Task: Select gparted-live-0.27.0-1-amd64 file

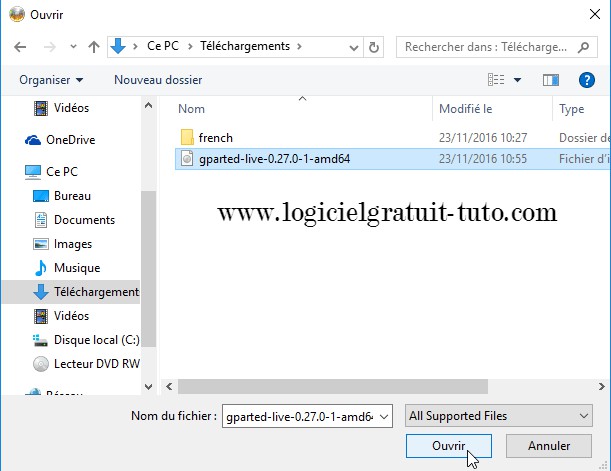Action: pos(392,159)
